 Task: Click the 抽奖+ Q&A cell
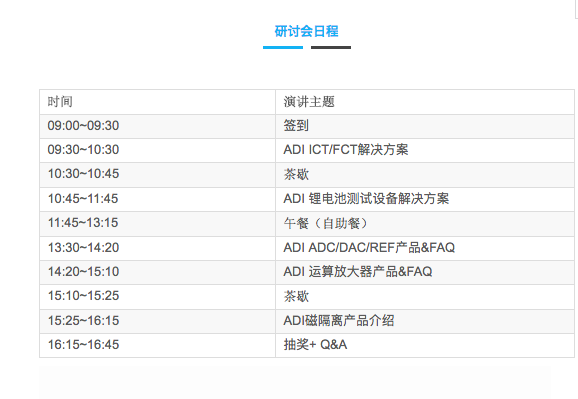[x=425, y=345]
